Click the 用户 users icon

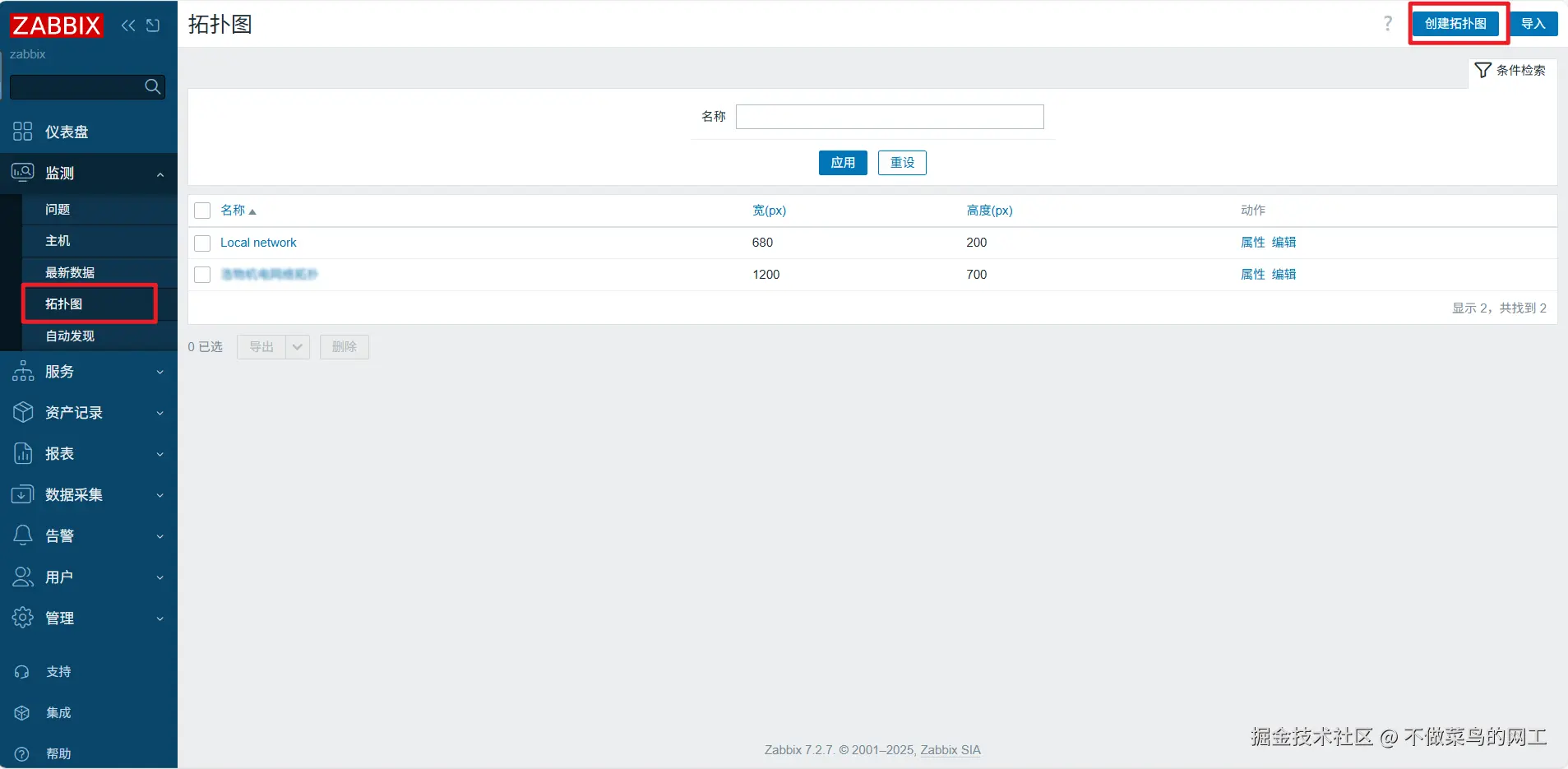tap(23, 577)
